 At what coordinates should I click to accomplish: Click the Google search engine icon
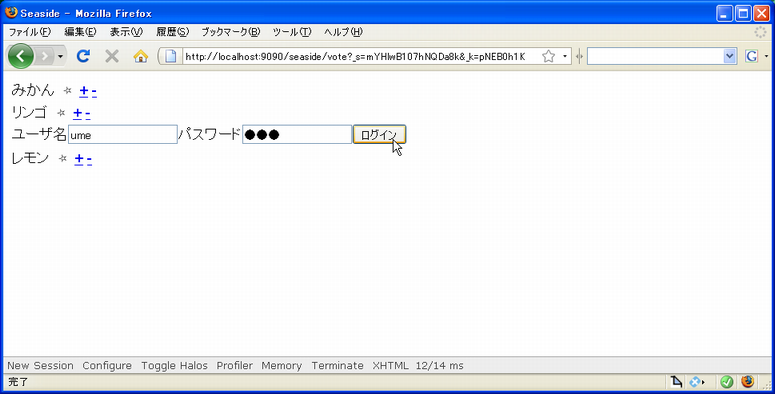(751, 56)
